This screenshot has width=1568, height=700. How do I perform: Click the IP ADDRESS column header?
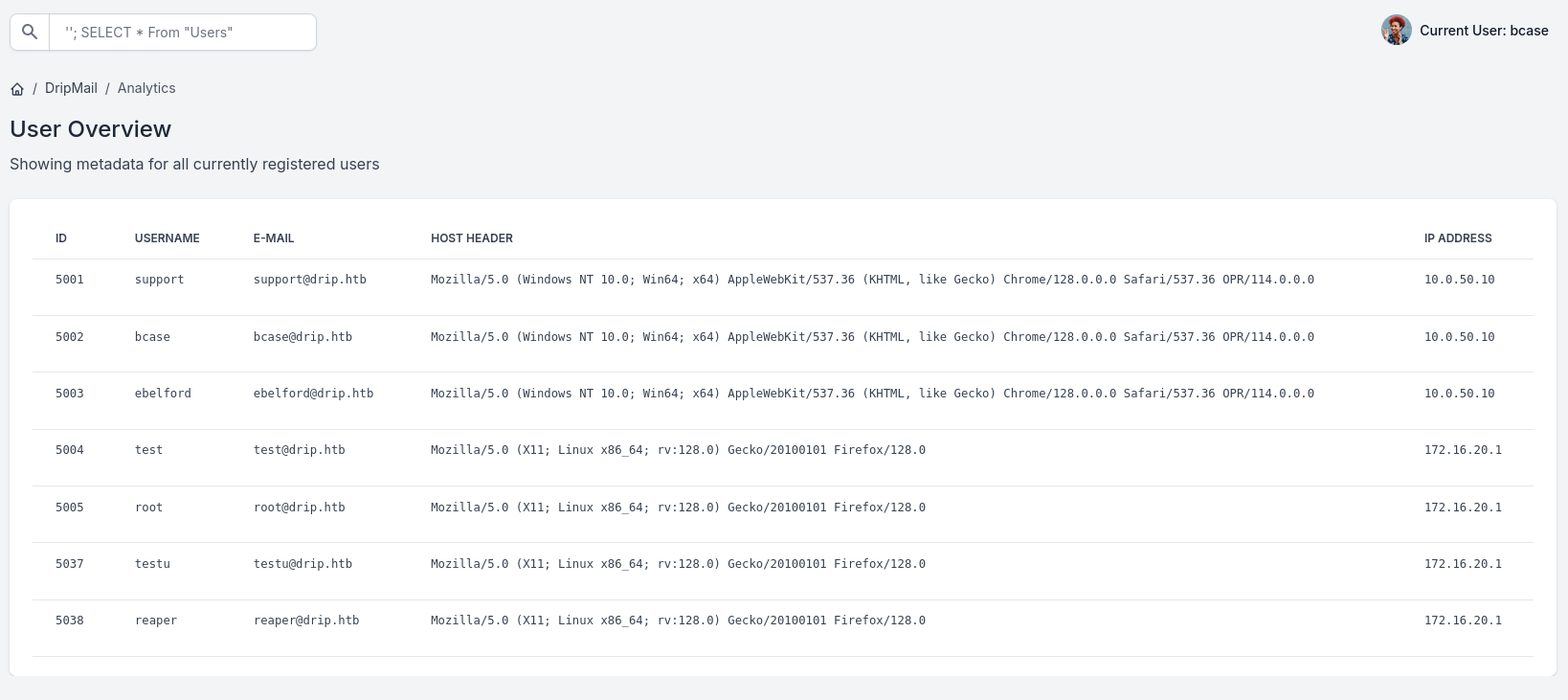coord(1457,238)
